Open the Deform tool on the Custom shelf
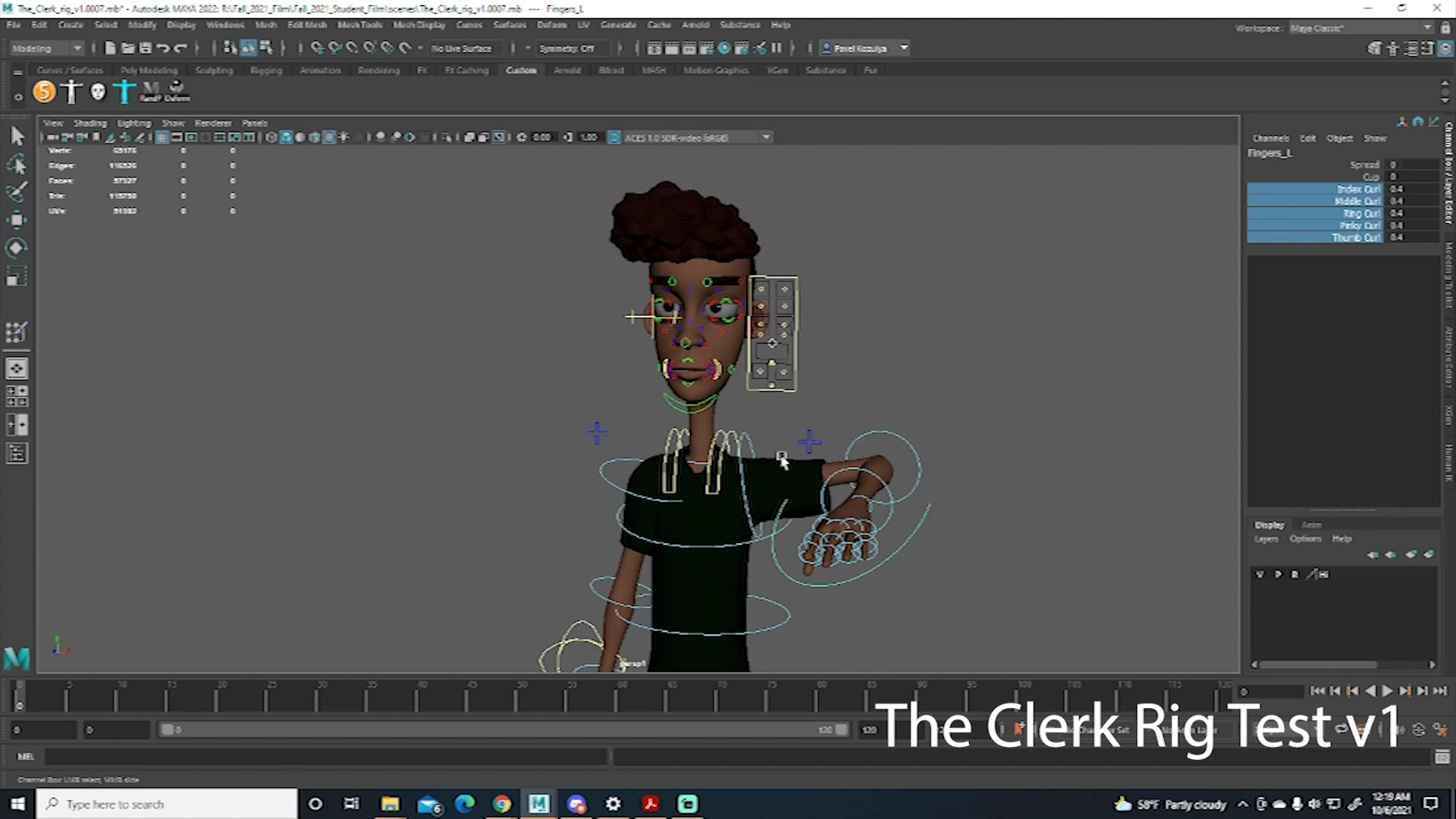The width and height of the screenshot is (1456, 819). pyautogui.click(x=176, y=91)
